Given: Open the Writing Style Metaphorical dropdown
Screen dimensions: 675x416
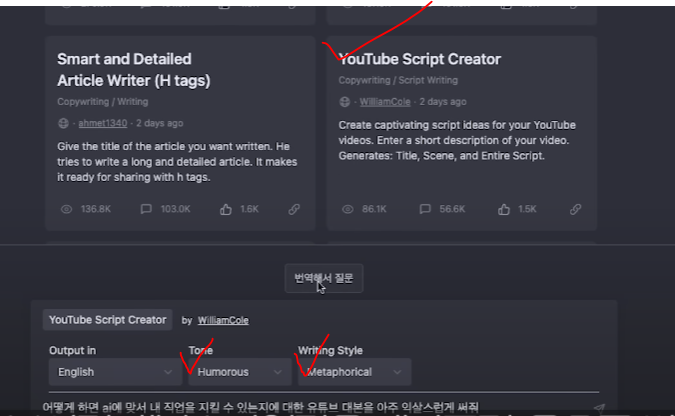Looking at the screenshot, I should [354, 372].
